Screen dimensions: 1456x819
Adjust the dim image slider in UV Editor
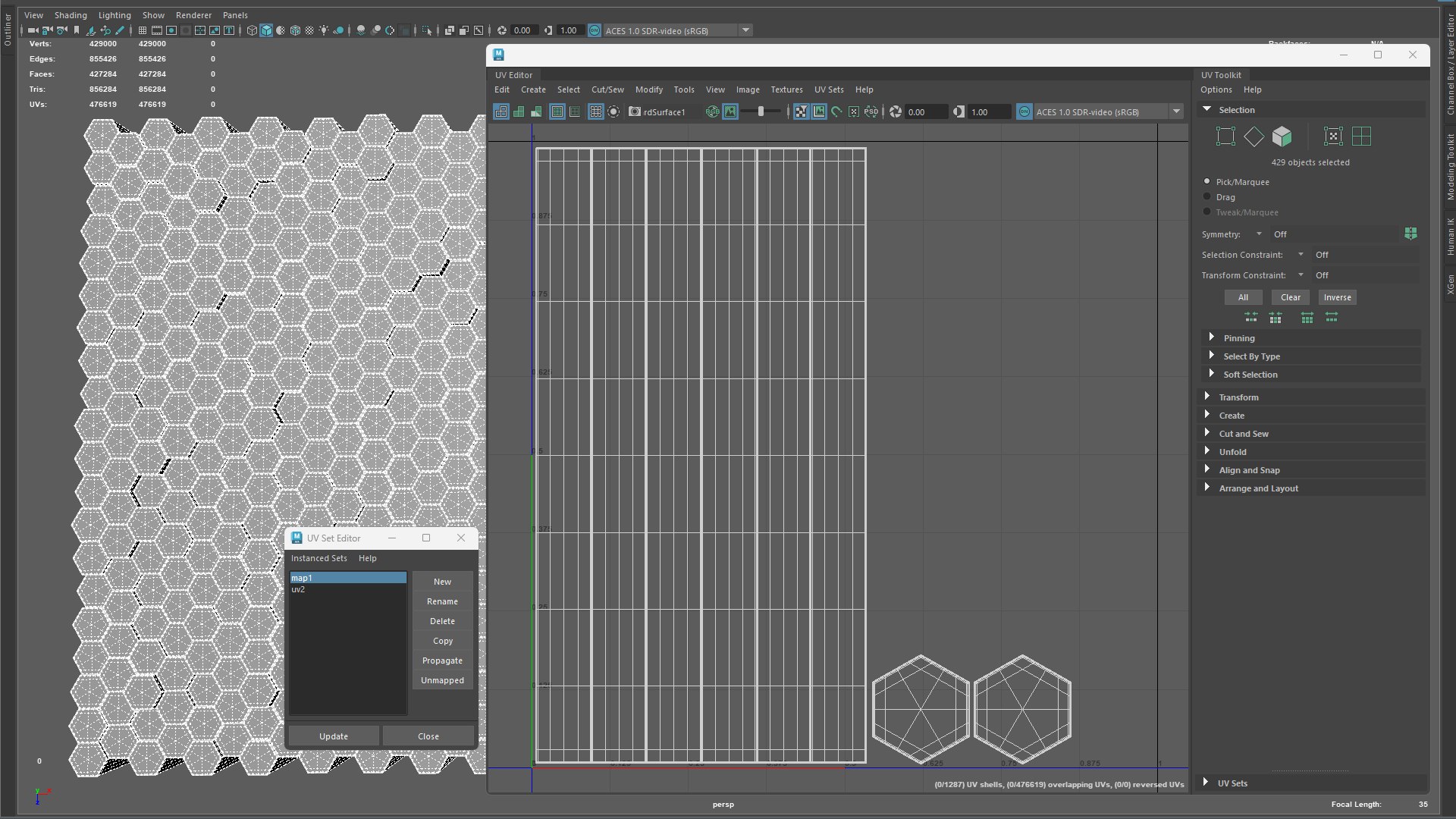pyautogui.click(x=761, y=111)
